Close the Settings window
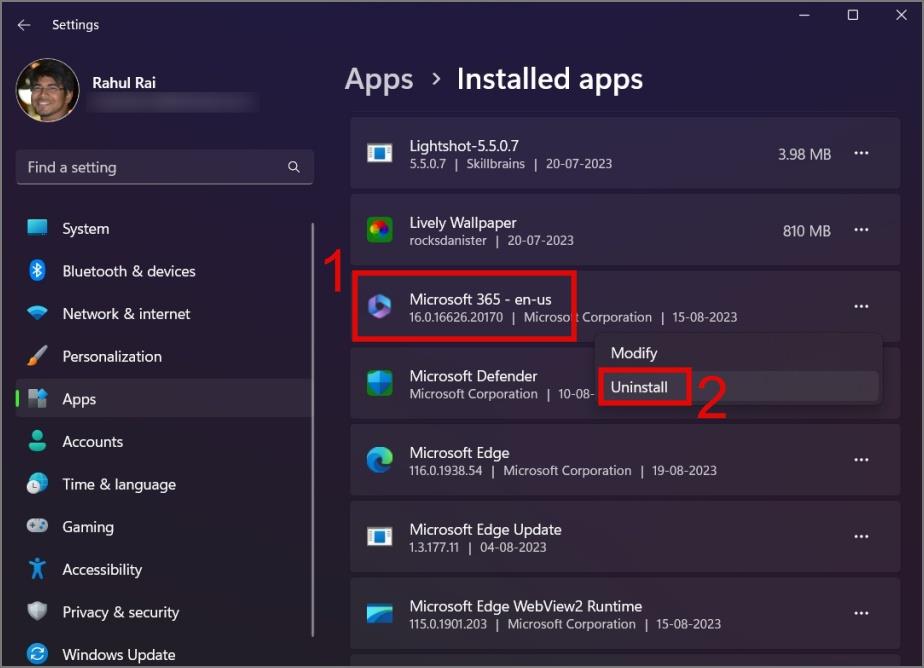The image size is (924, 668). 901,15
